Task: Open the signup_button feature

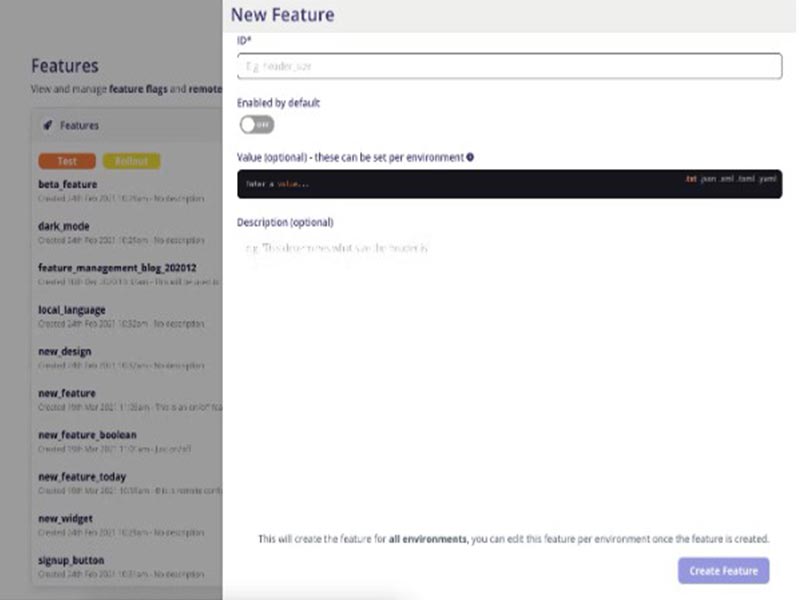Action: 71,560
